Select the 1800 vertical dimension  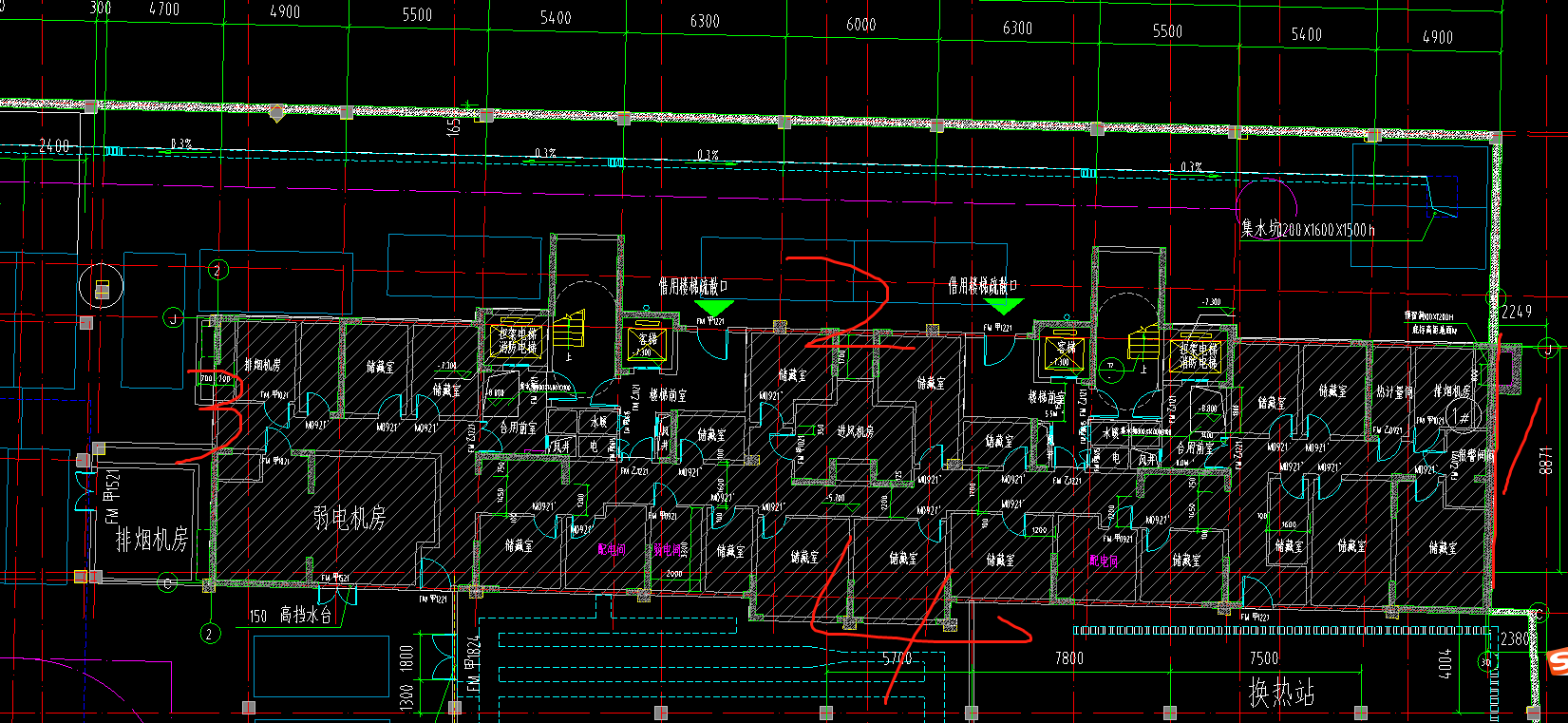406,659
